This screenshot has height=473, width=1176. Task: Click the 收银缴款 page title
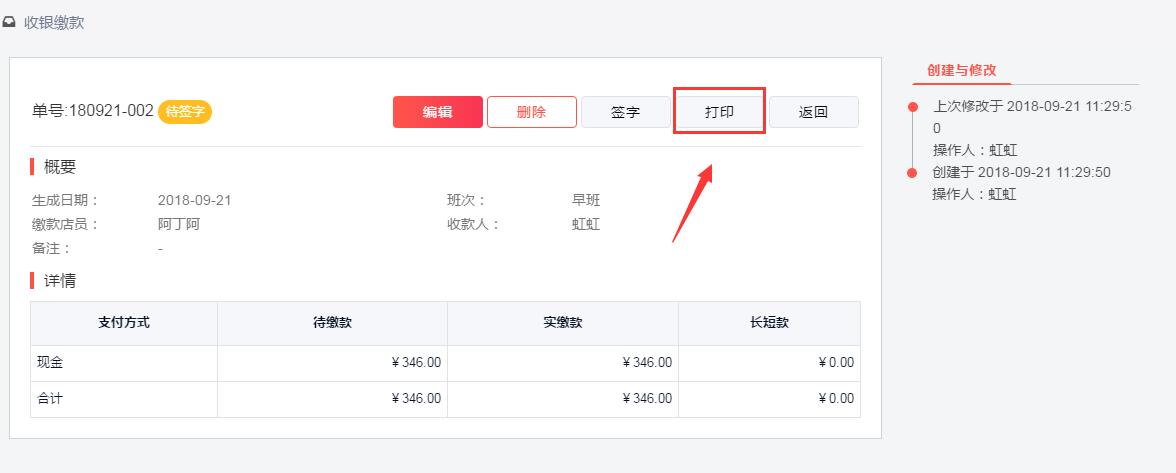pos(54,22)
